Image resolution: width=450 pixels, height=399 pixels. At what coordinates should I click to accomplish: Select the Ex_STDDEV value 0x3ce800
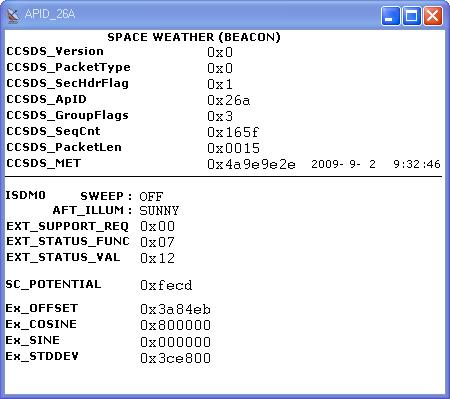[x=175, y=358]
